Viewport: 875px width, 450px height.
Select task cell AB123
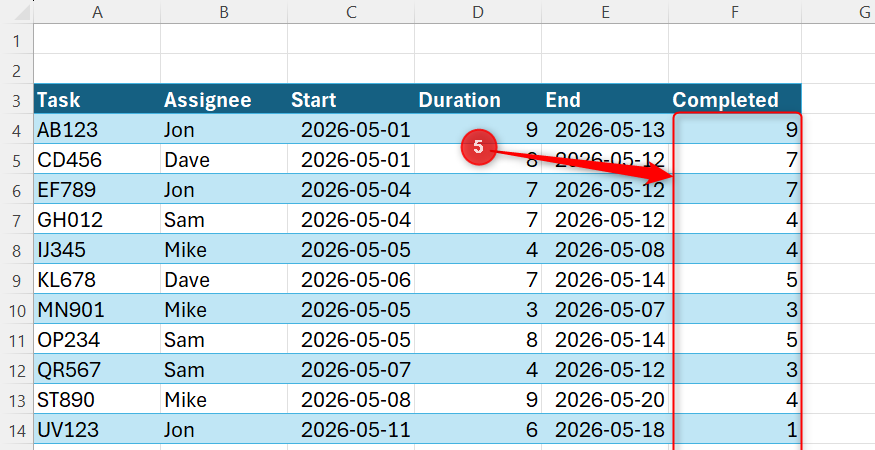click(x=97, y=130)
